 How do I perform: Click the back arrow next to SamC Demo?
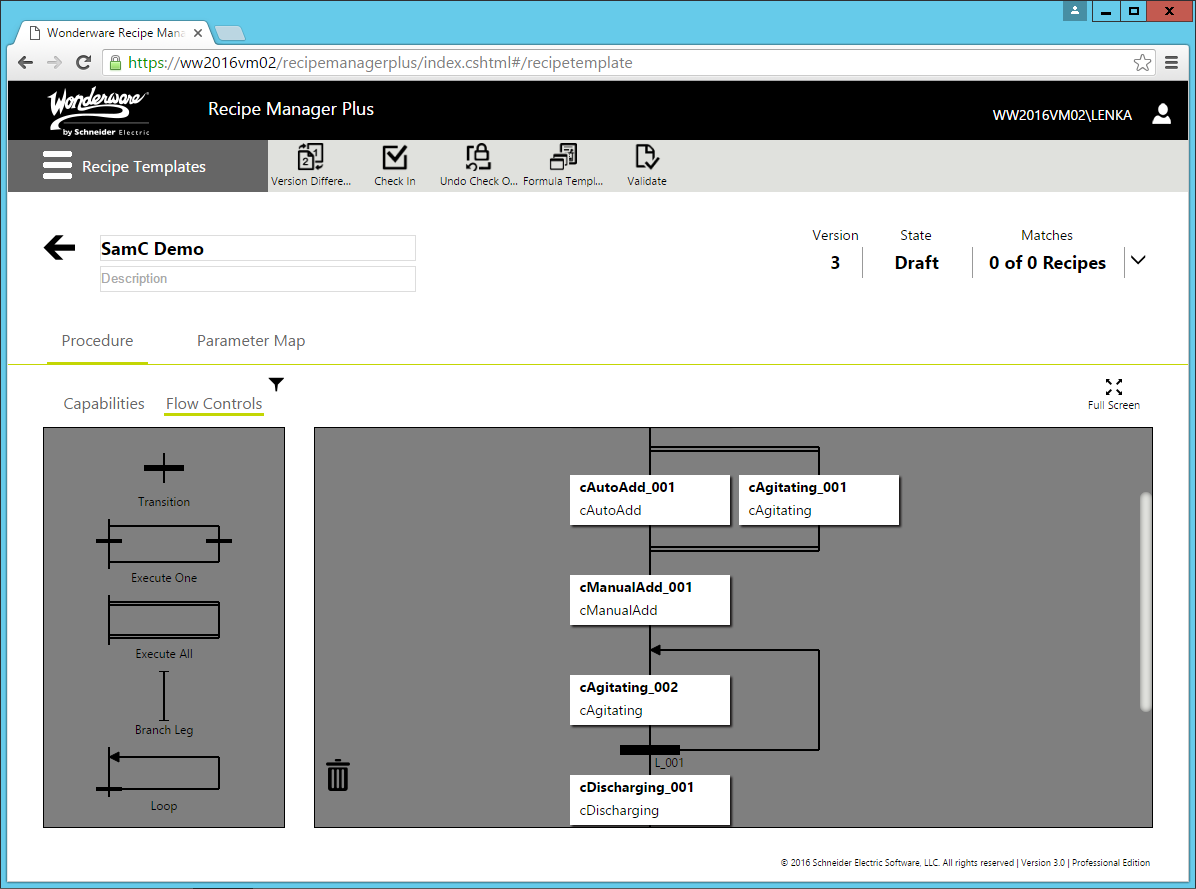click(59, 247)
